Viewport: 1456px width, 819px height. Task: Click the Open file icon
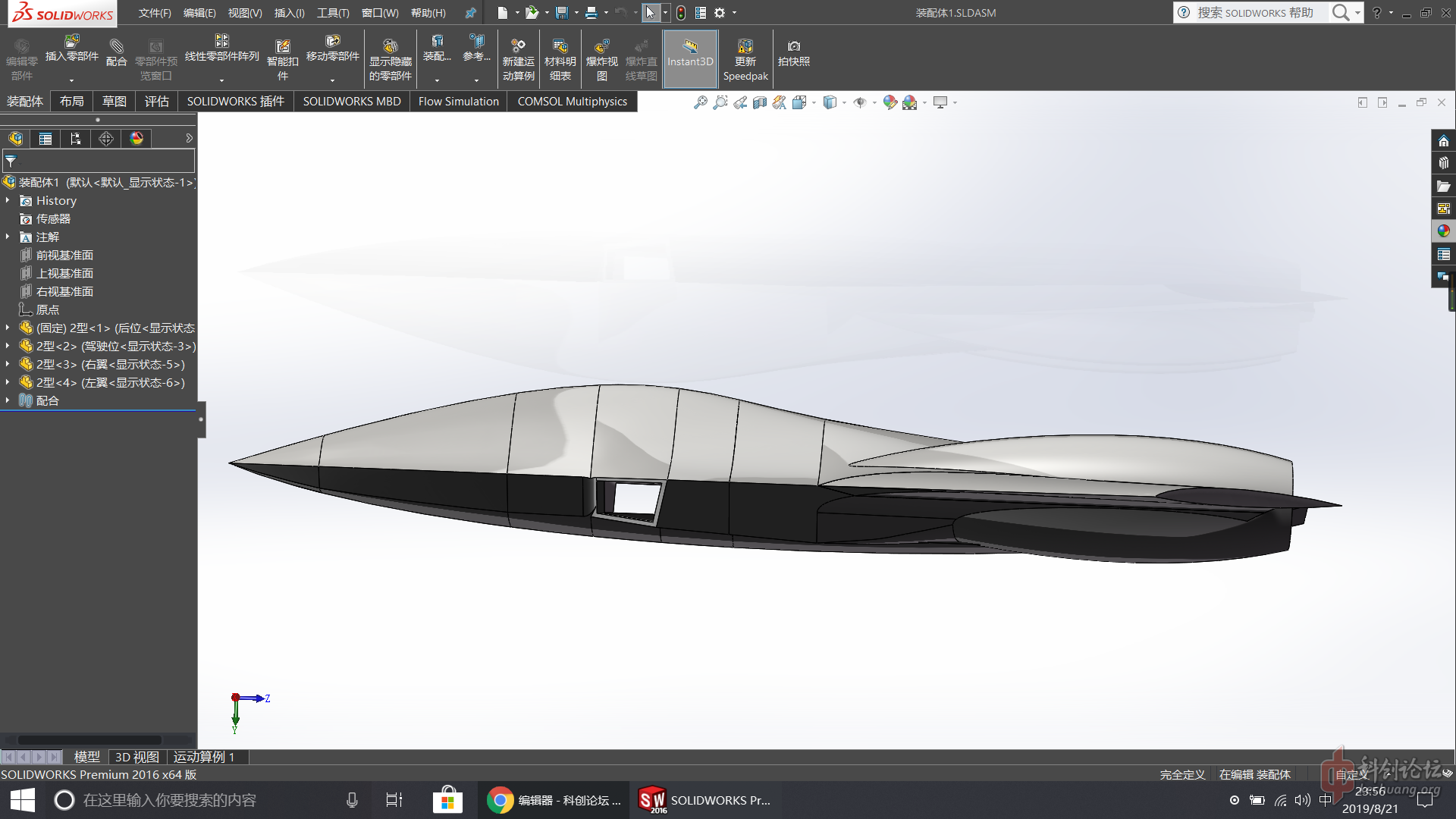coord(532,13)
